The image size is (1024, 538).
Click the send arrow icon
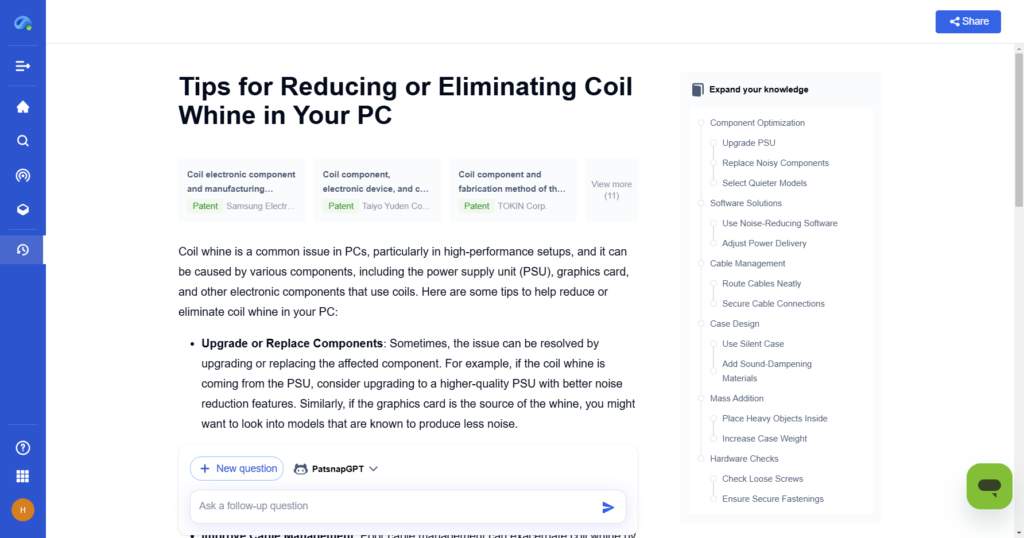coord(608,507)
